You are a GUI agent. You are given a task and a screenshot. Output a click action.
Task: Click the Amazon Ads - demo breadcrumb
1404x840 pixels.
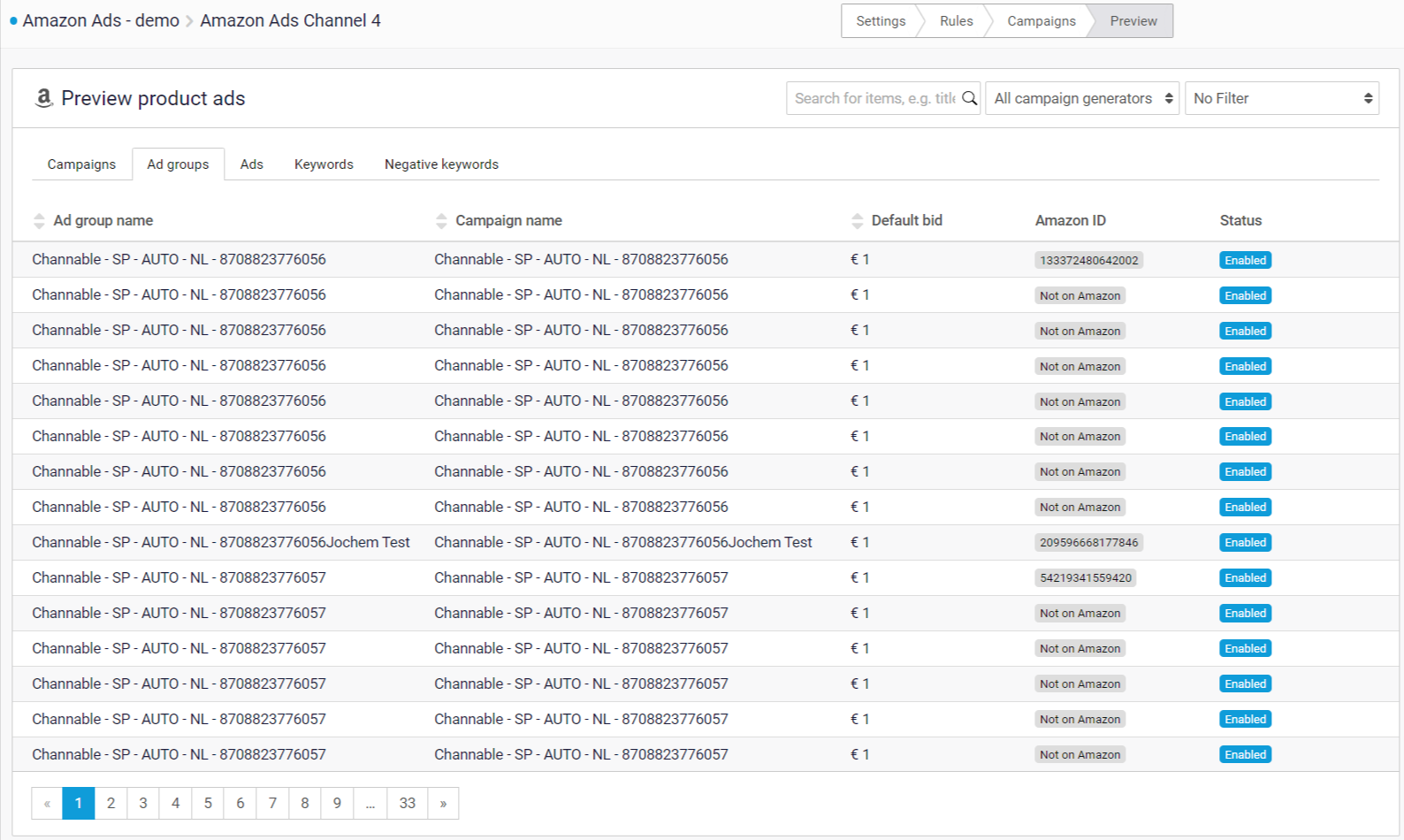pos(101,20)
